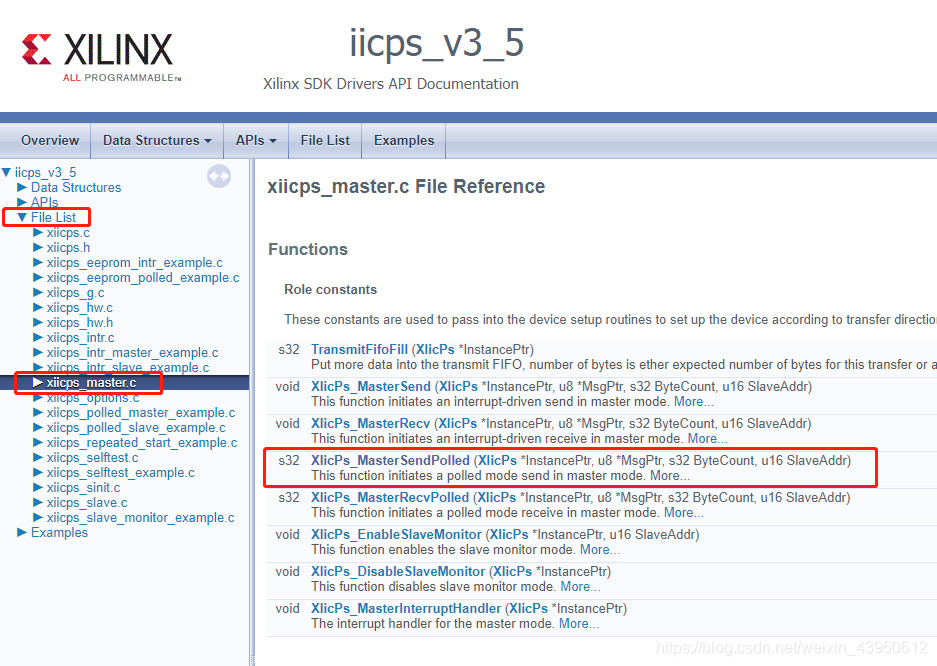
Task: Select xiicps_master.c in the file tree
Action: (91, 382)
